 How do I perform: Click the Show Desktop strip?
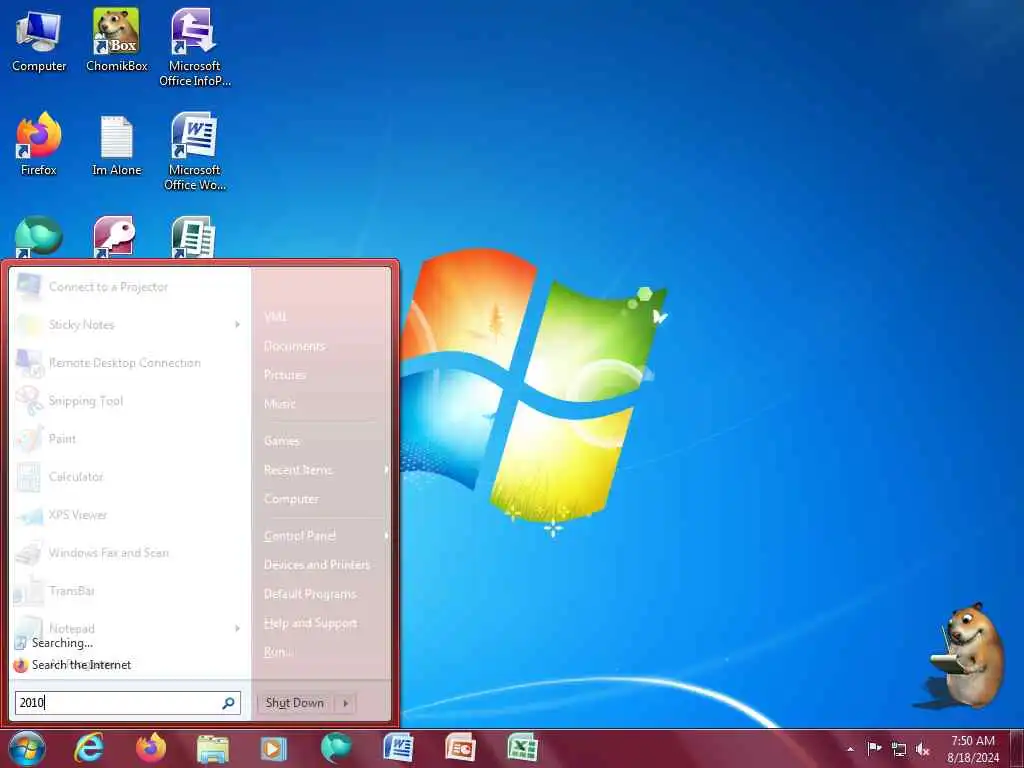coord(1017,749)
